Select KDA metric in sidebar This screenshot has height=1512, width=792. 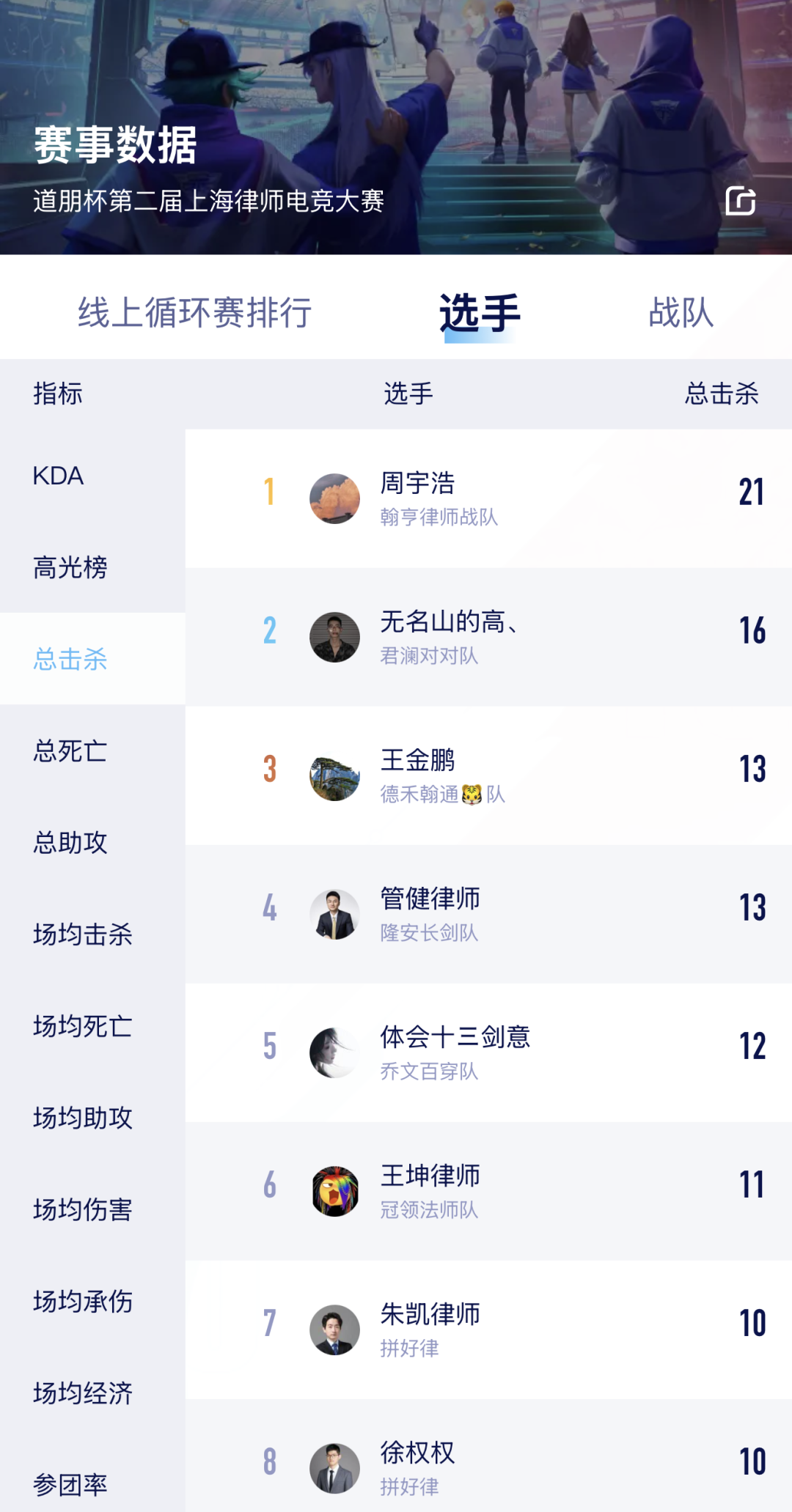click(59, 476)
